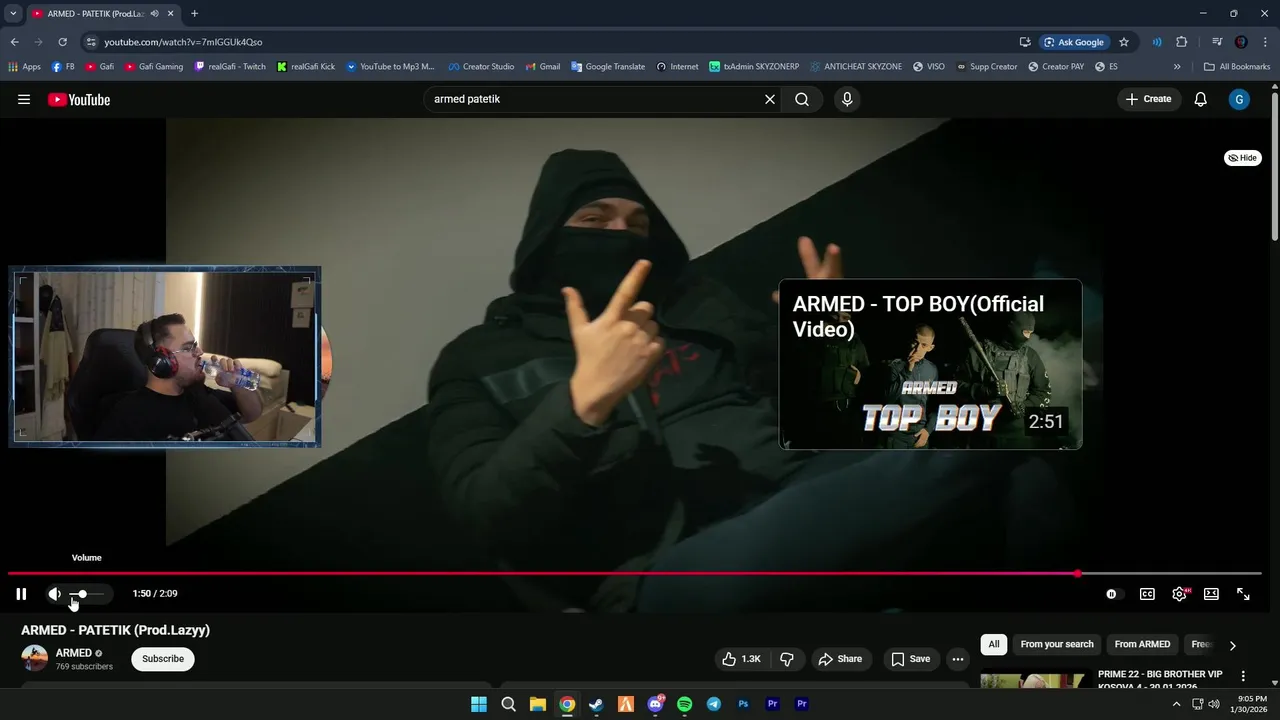Screen dimensions: 1280x720
Task: Open the PRIME 22 - BIG BROTHER VIP video
Action: 1160,680
